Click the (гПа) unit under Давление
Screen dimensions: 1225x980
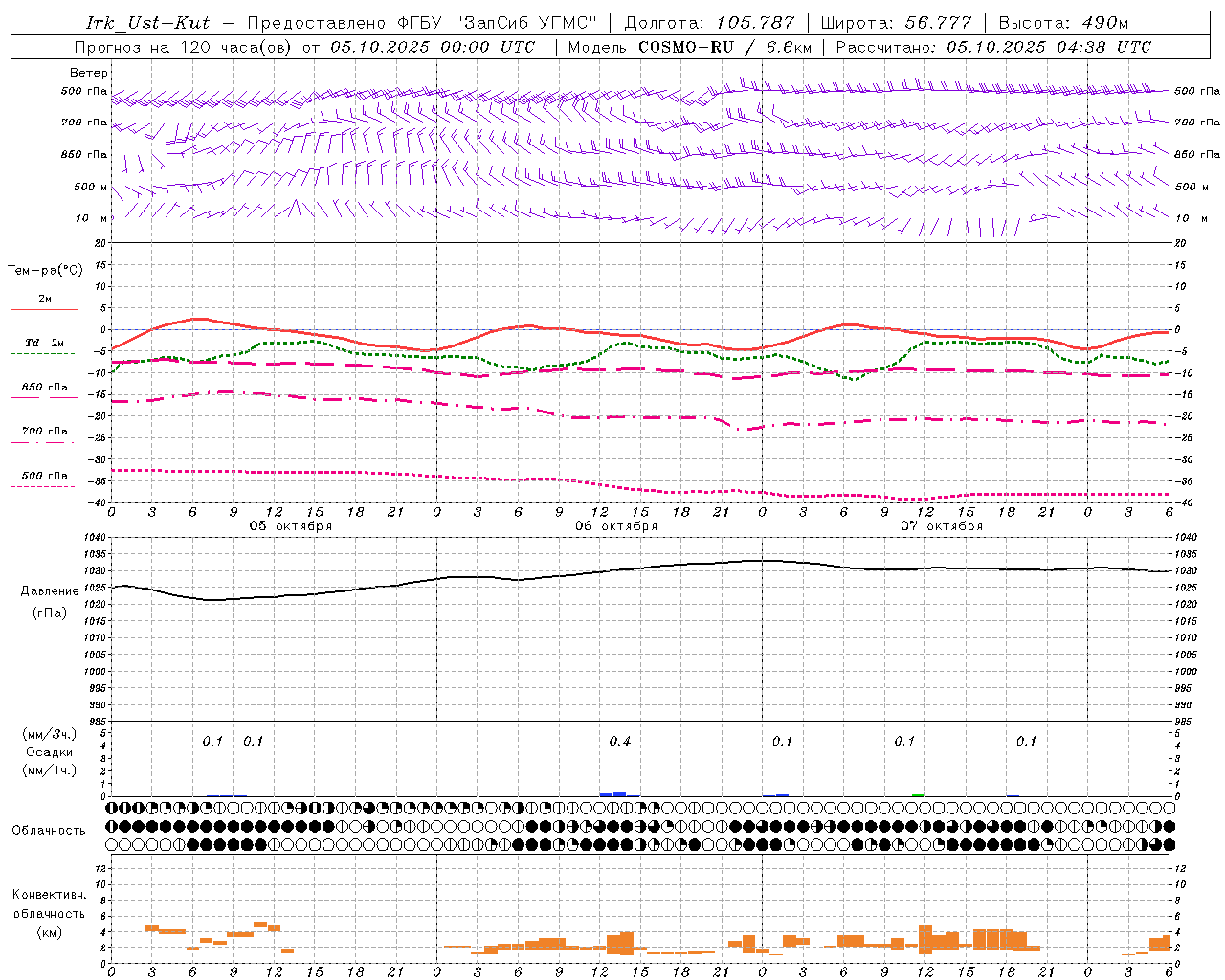point(49,613)
